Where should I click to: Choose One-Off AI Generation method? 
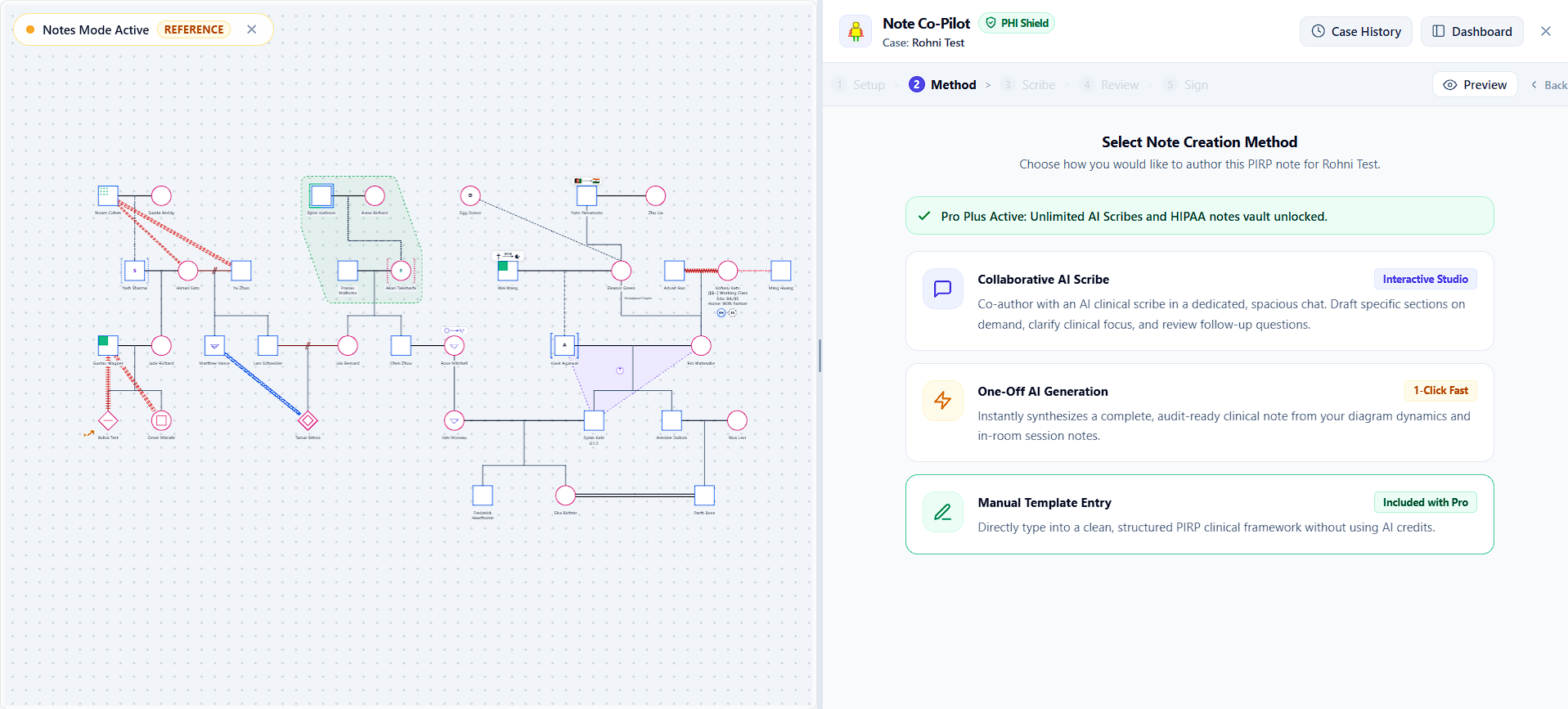(x=1199, y=412)
